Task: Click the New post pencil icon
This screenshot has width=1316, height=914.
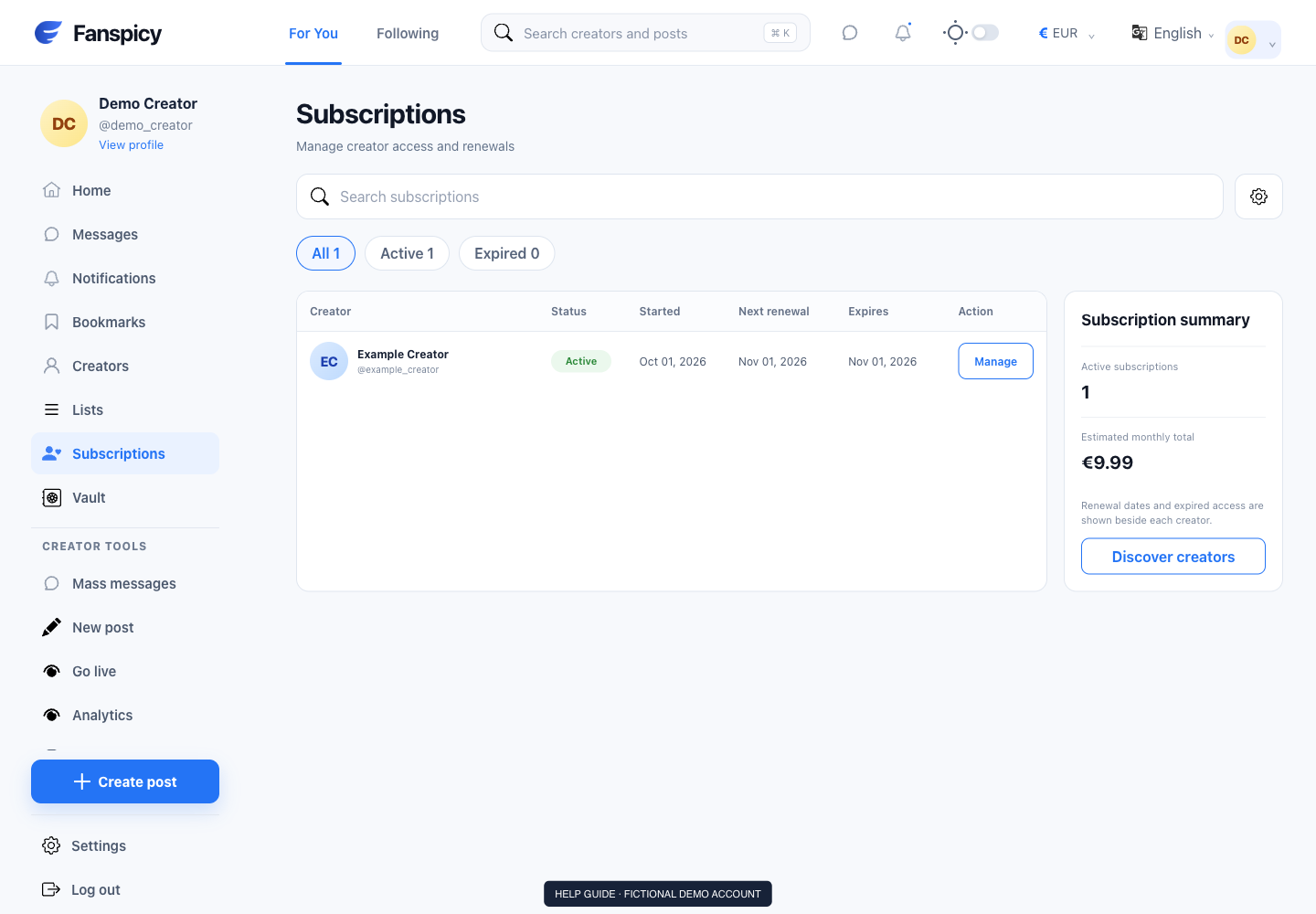Action: pyautogui.click(x=52, y=627)
